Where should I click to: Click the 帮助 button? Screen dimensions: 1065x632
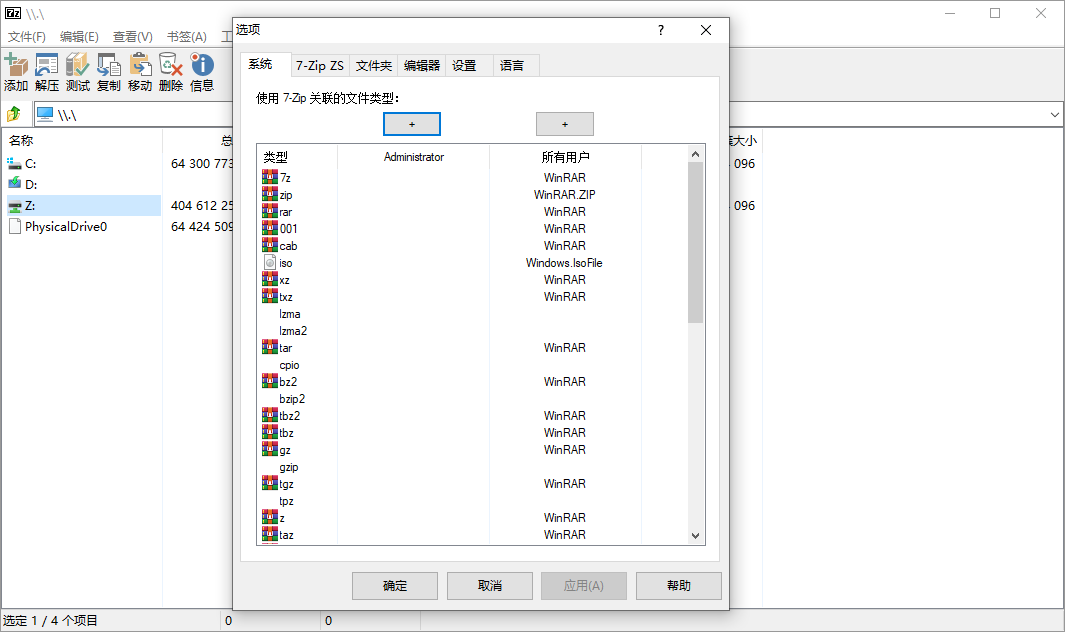tap(679, 586)
